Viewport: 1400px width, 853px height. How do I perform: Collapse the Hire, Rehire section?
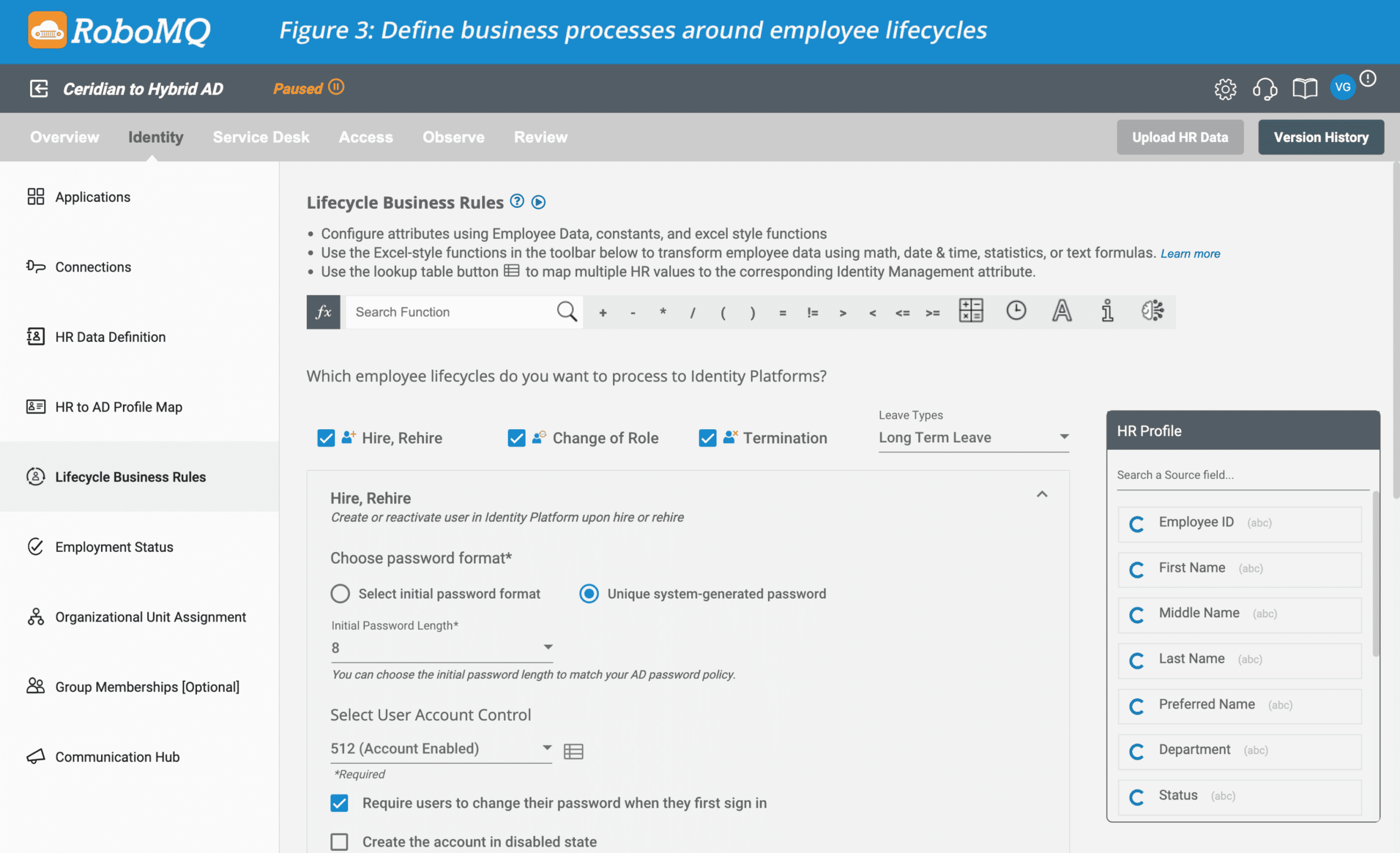pos(1042,495)
